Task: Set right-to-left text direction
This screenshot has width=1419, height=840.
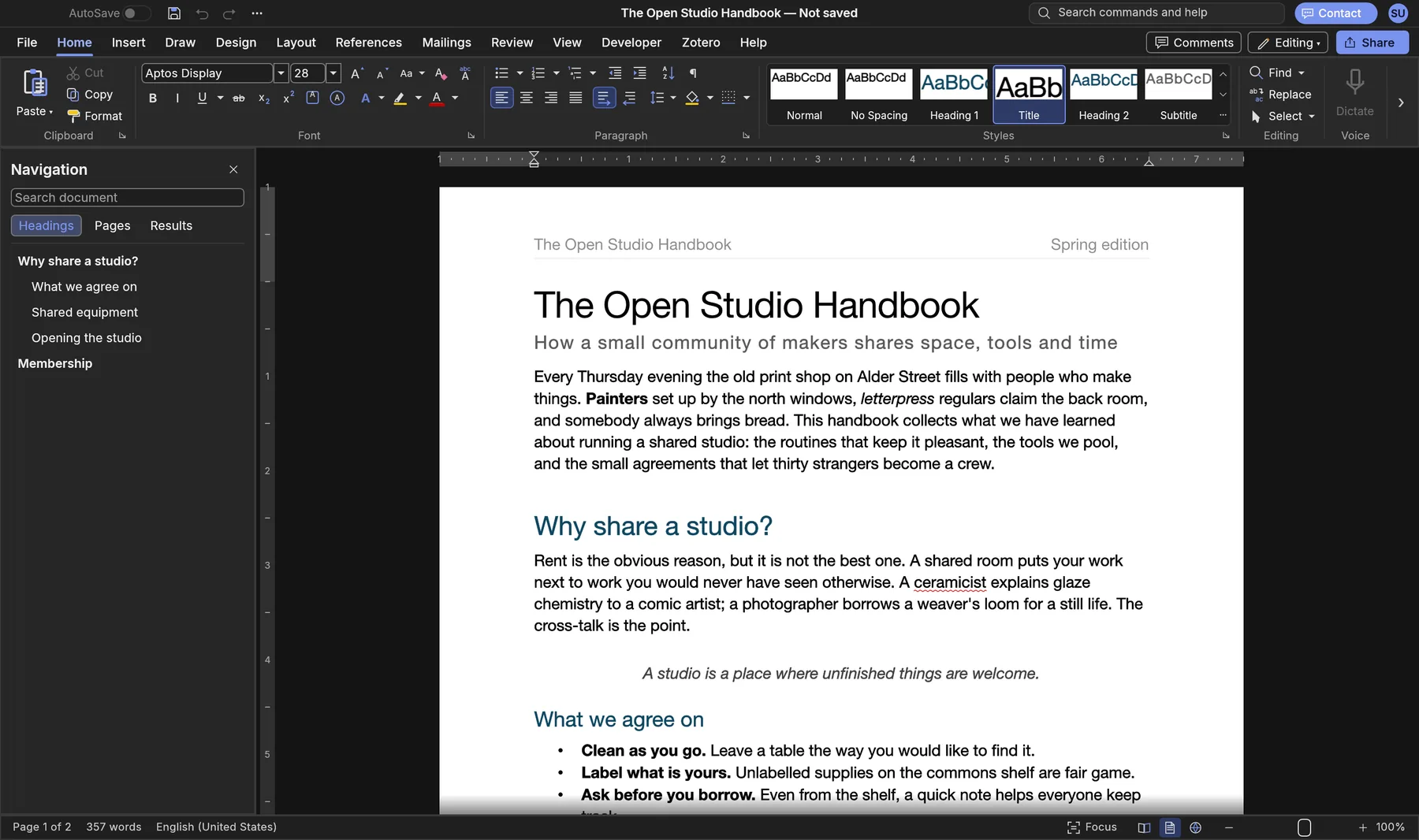Action: tap(629, 98)
